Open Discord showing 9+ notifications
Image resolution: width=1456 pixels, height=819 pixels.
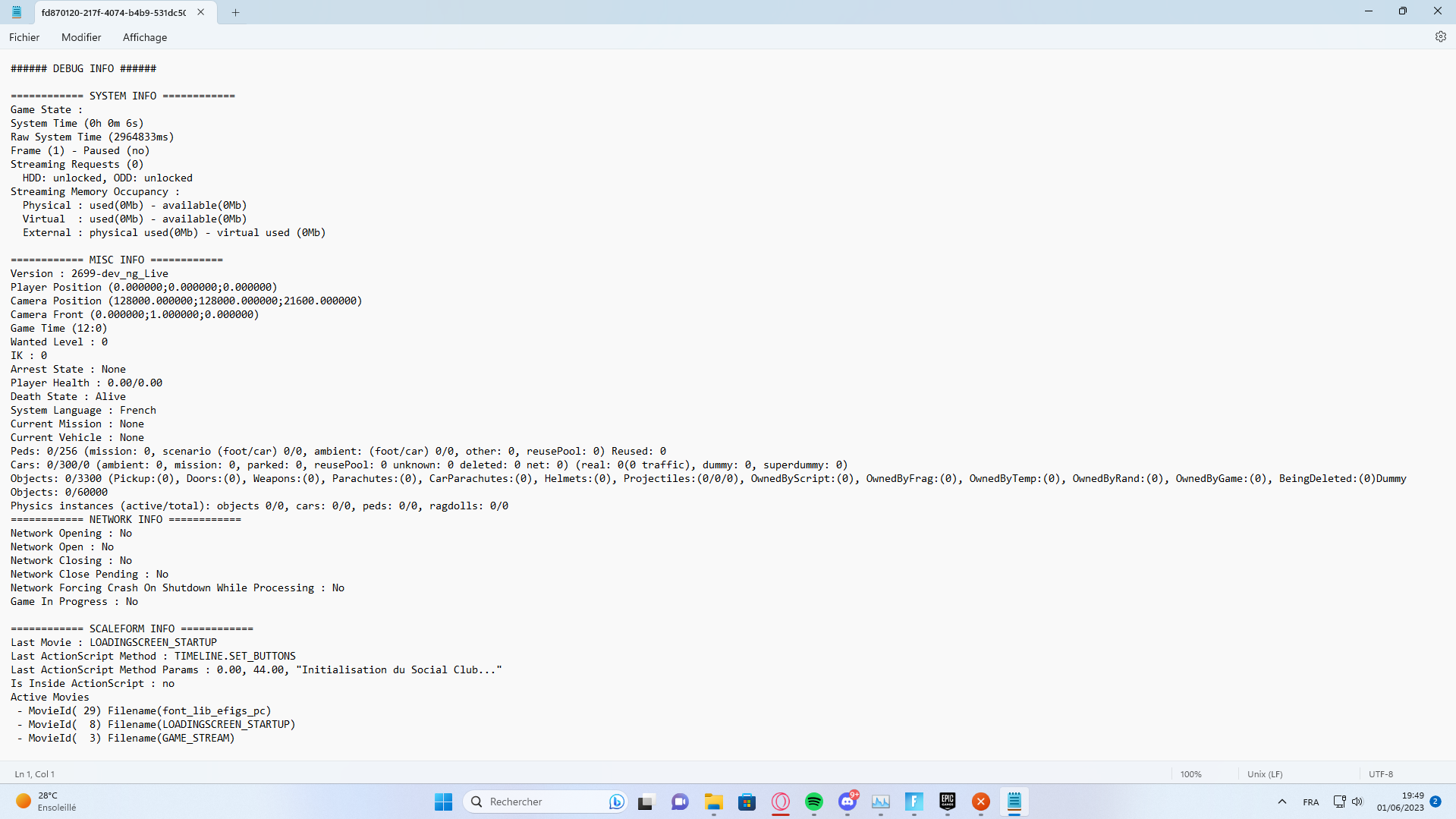[x=847, y=802]
